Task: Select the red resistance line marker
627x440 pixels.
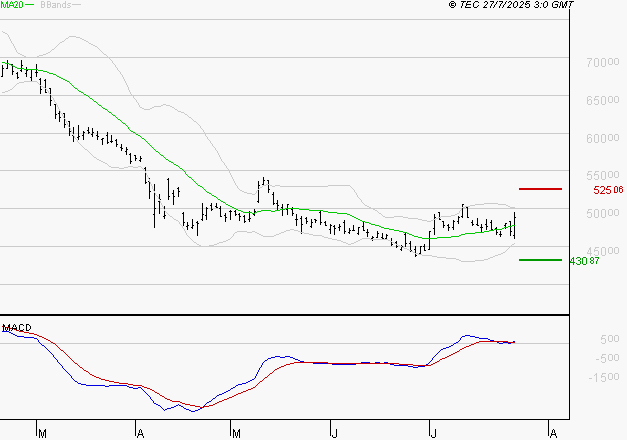Action: [x=540, y=188]
